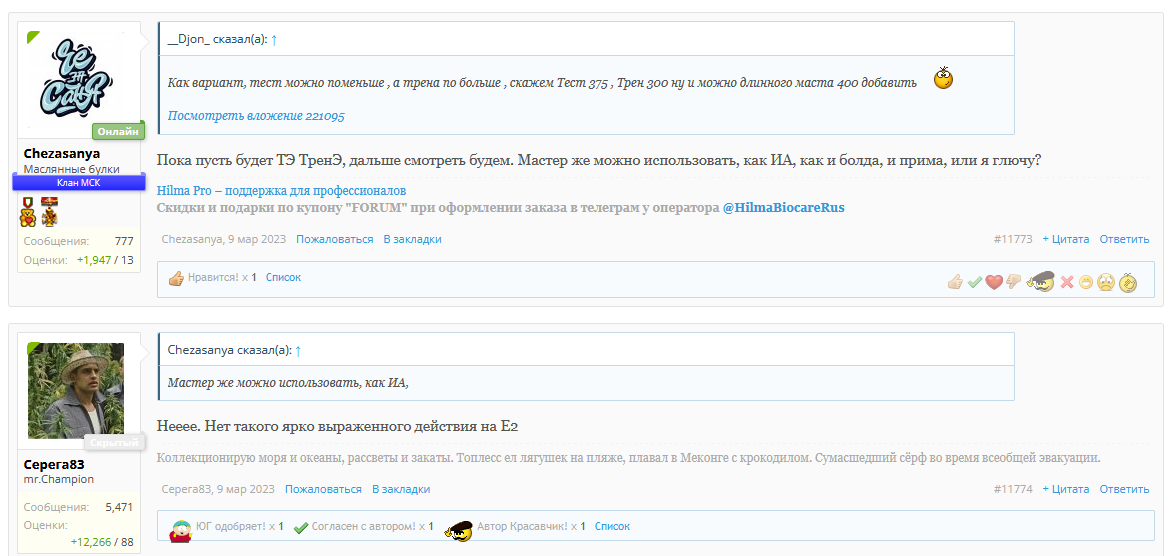Click the 'Онлайн' status badge on Chezasanya
Image resolution: width=1173 pixels, height=556 pixels.
point(118,132)
